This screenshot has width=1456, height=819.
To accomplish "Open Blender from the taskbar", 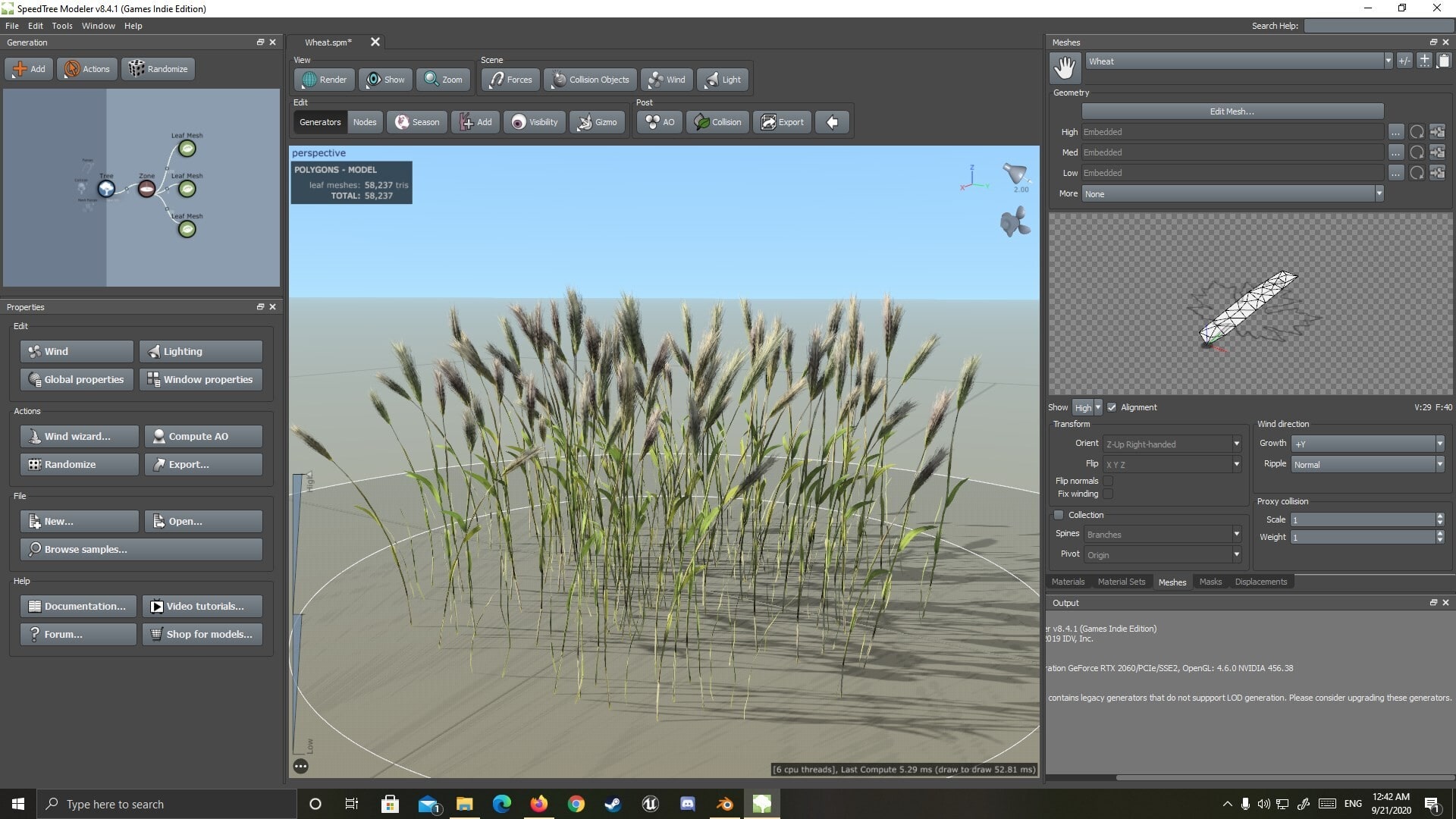I will pyautogui.click(x=724, y=804).
